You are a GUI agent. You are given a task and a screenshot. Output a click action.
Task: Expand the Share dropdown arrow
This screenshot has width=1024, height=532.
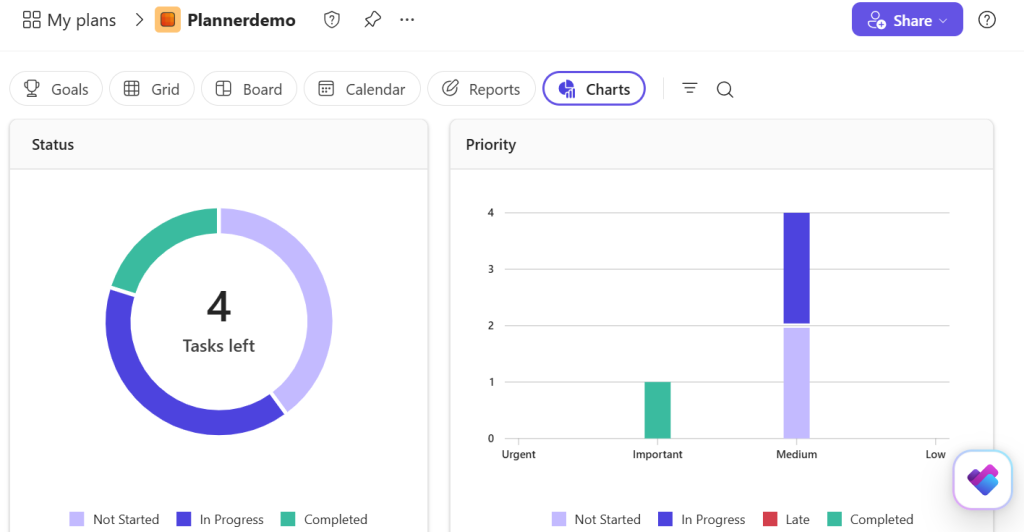pyautogui.click(x=943, y=21)
